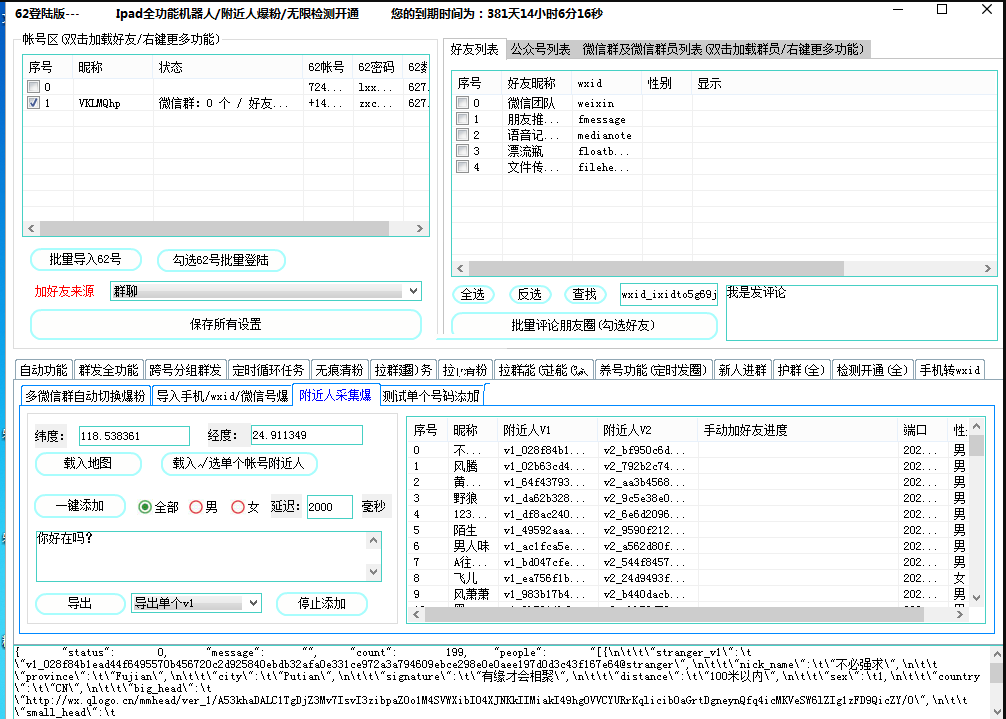Image resolution: width=1006 pixels, height=719 pixels.
Task: Open the 检测开通(全) tab
Action: pos(873,370)
